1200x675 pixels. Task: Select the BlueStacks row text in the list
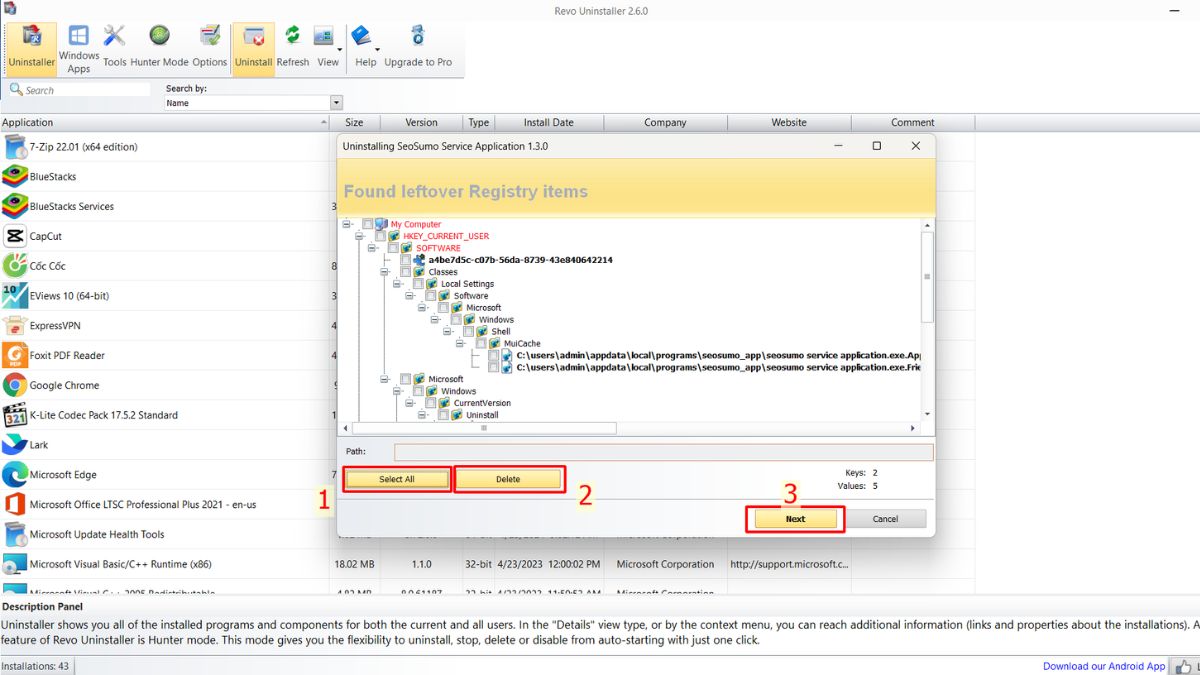coord(53,177)
